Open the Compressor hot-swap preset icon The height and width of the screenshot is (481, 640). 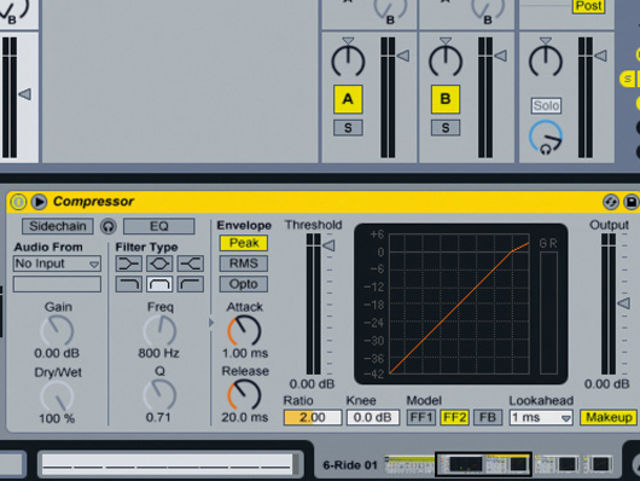611,202
